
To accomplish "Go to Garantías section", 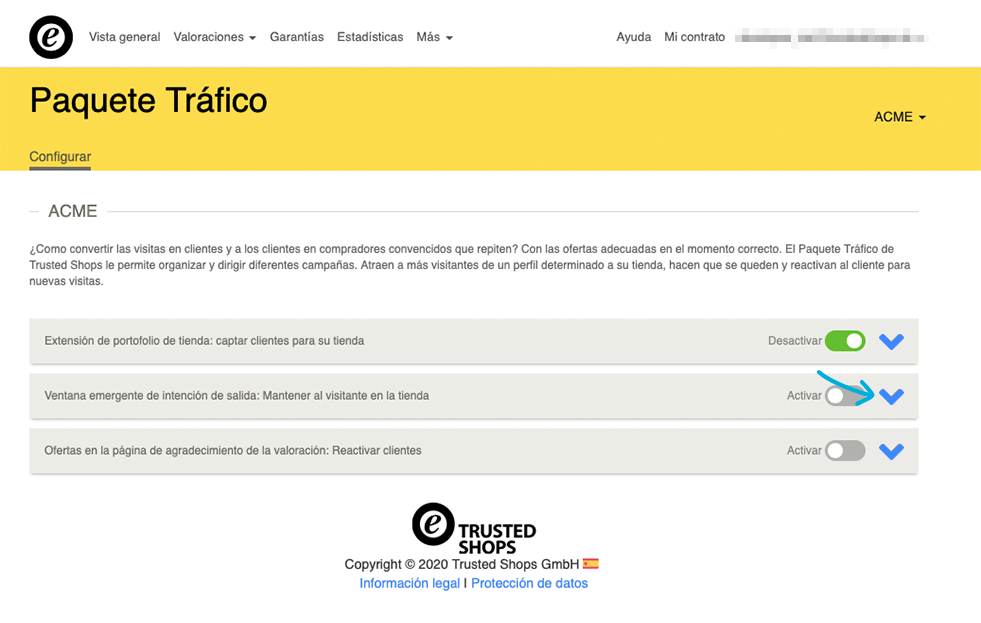I will [x=297, y=37].
